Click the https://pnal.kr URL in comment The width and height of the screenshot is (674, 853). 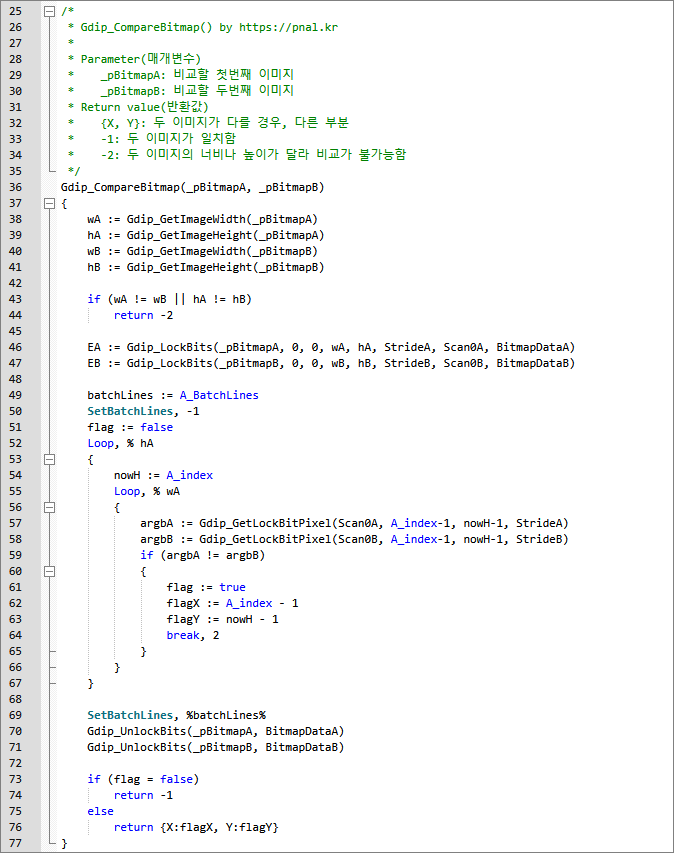288,27
